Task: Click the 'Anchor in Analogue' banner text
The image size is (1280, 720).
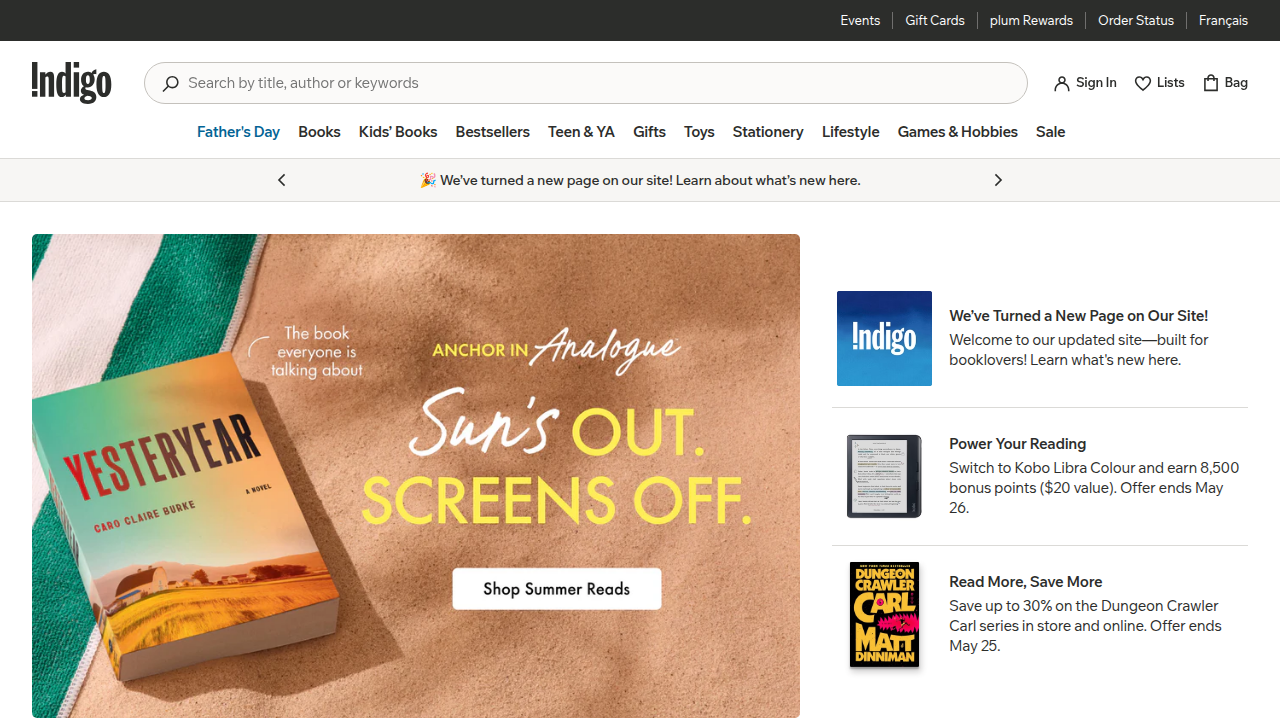Action: click(x=556, y=350)
